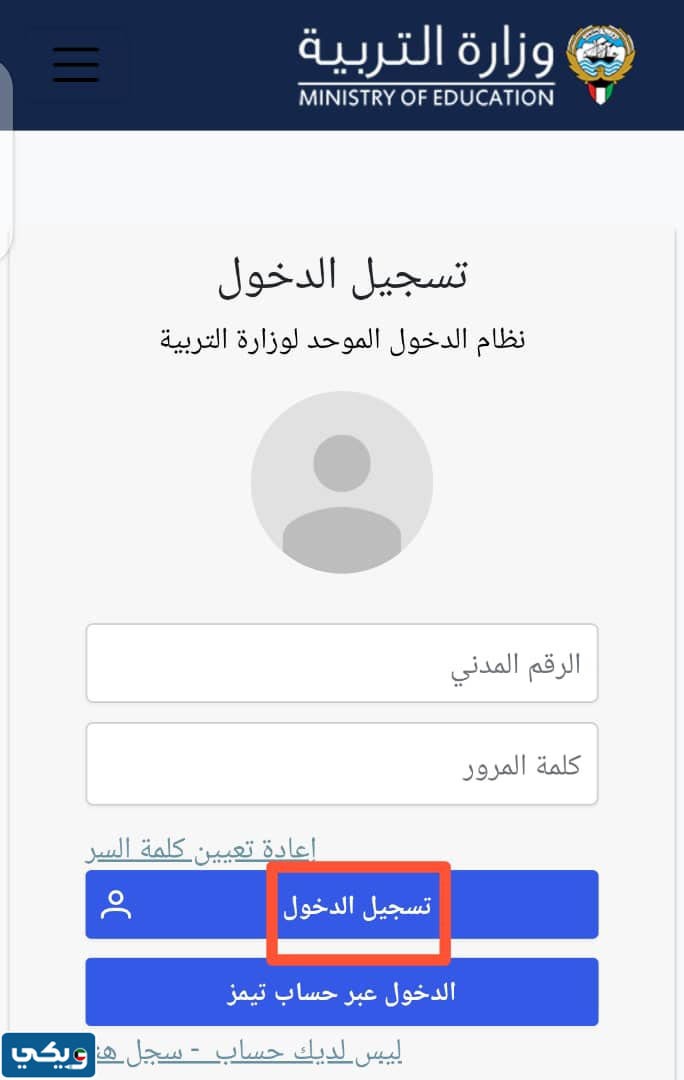The image size is (684, 1080).
Task: Open the hamburger navigation menu
Action: [x=76, y=64]
